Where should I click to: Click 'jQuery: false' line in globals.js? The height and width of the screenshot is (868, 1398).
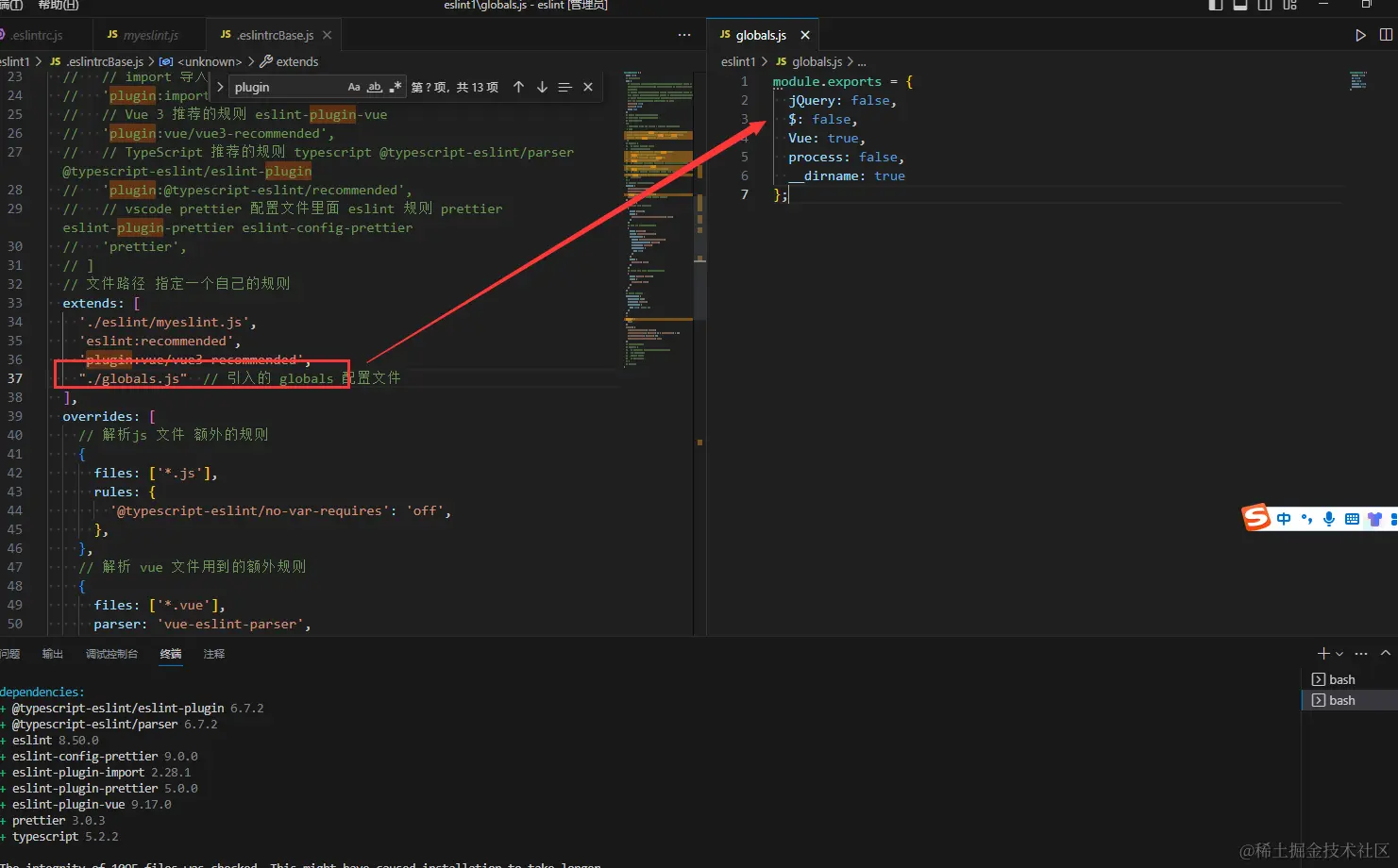842,101
